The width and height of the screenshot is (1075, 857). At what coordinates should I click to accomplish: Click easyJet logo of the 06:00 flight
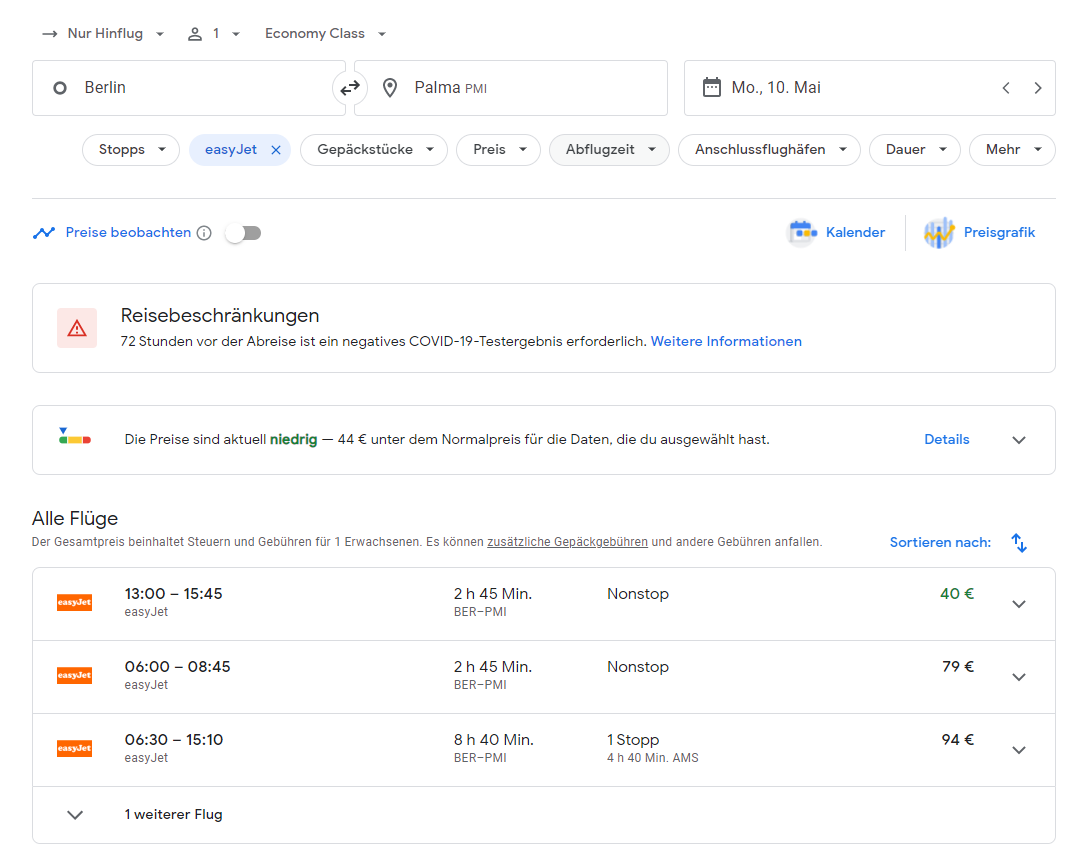coord(74,675)
